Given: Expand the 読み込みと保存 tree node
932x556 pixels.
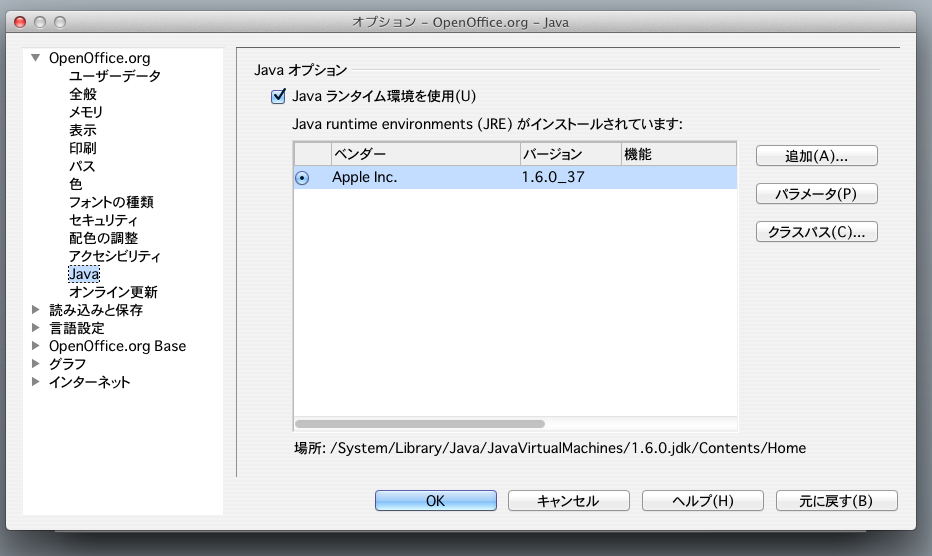Looking at the screenshot, I should pos(36,310).
